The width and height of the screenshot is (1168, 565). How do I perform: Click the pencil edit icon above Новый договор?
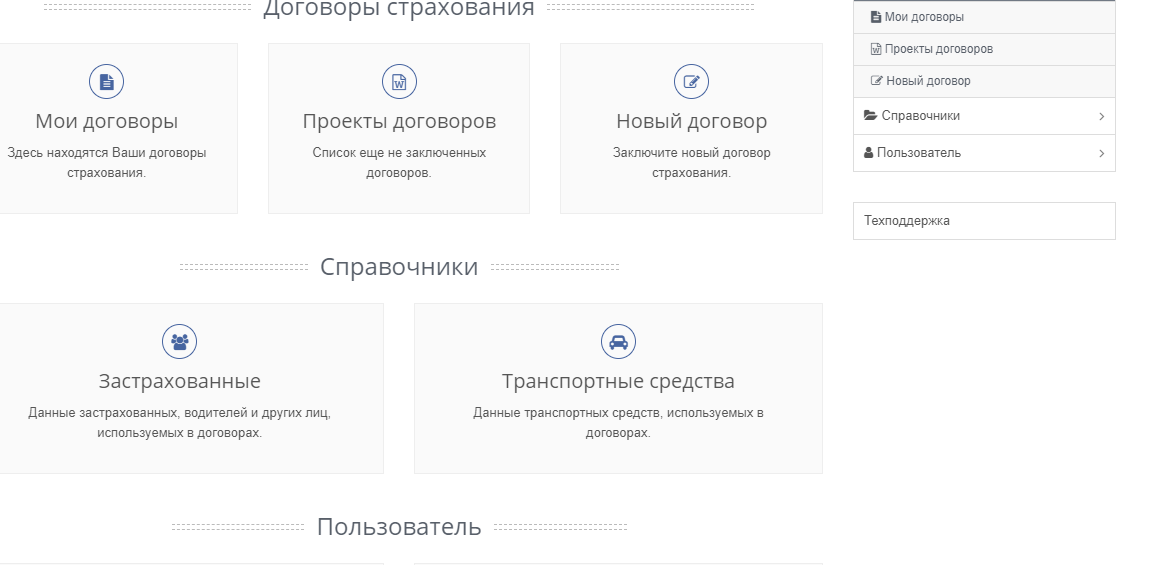pyautogui.click(x=691, y=81)
